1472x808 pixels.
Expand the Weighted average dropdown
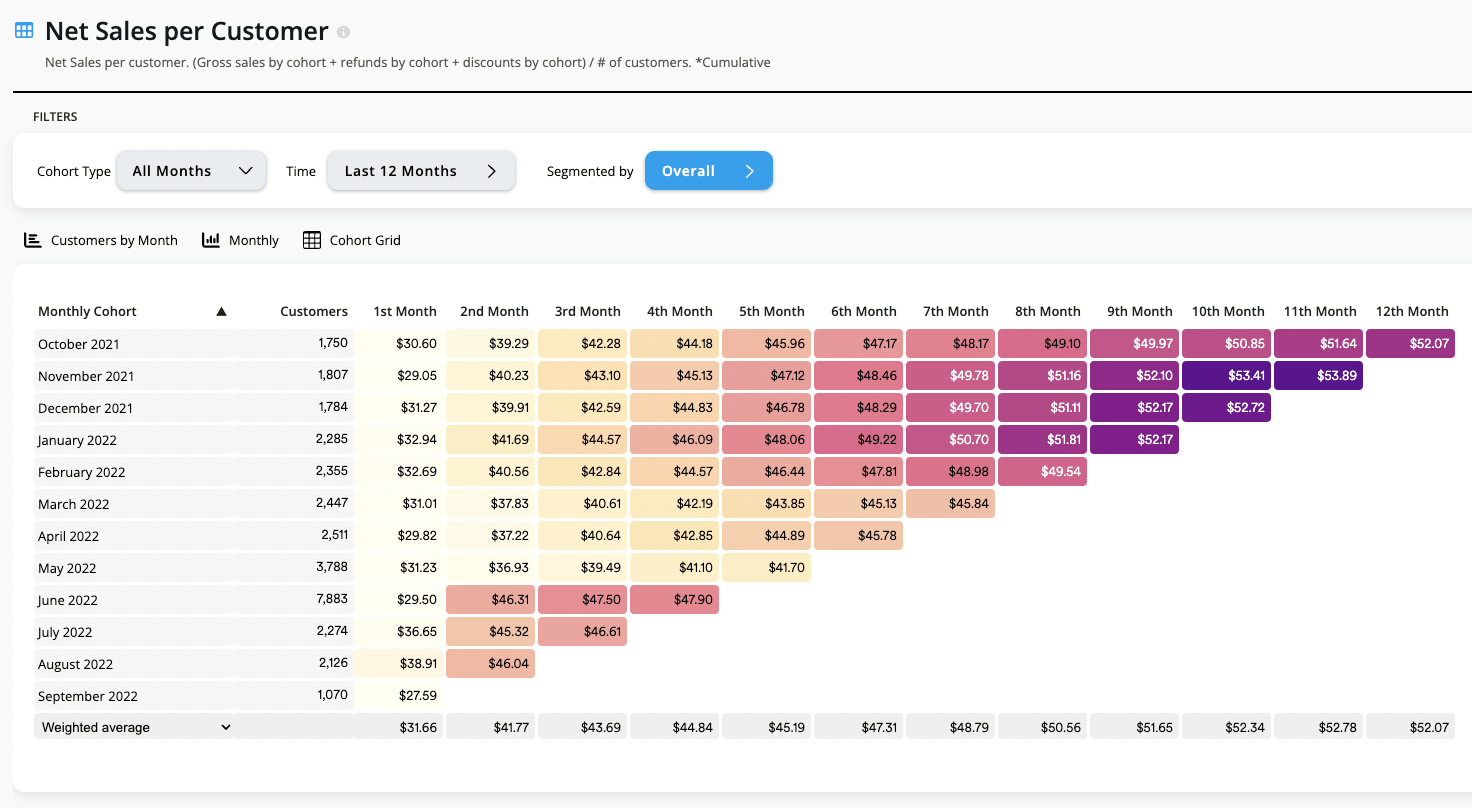pyautogui.click(x=226, y=727)
